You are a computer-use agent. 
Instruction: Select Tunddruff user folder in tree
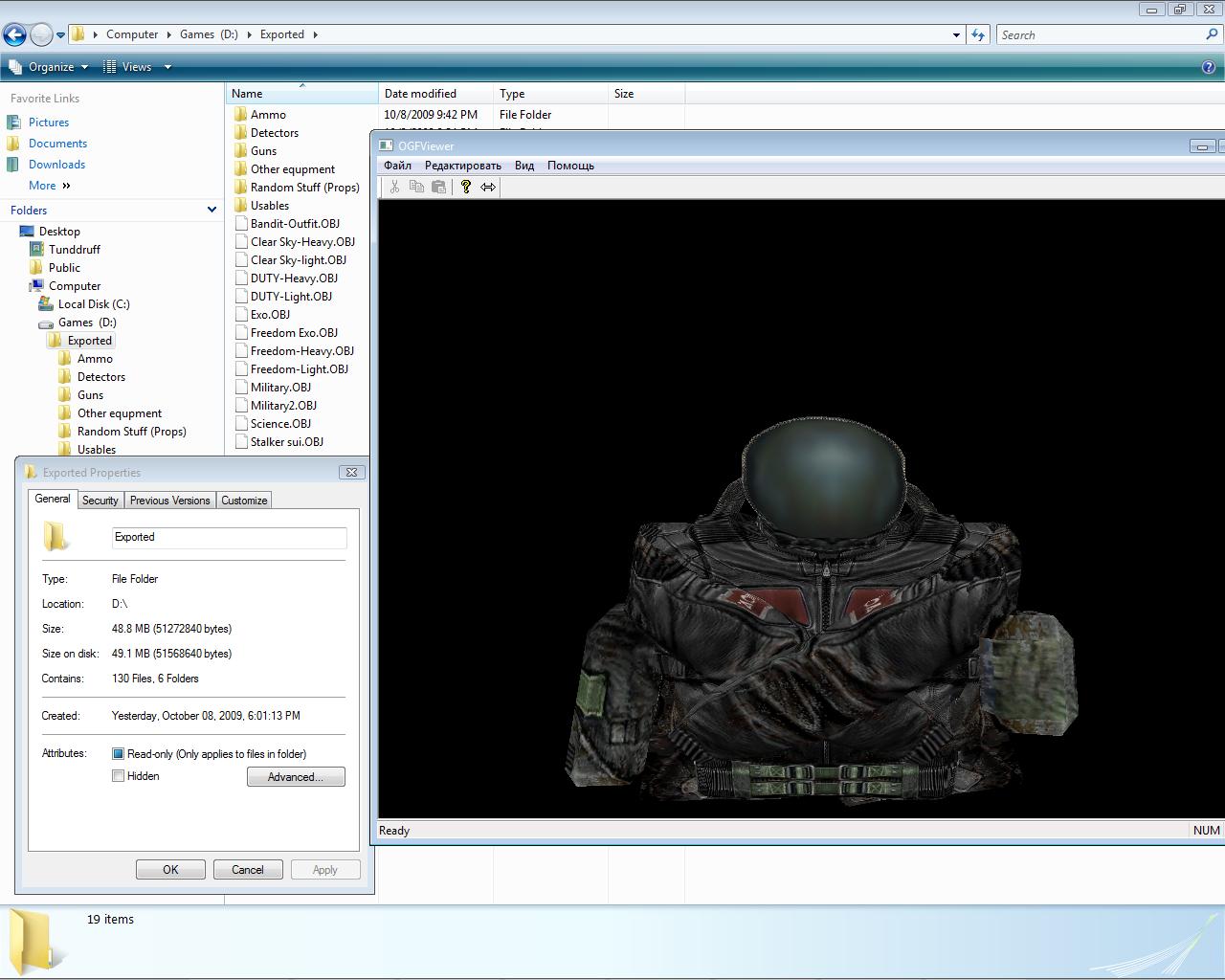tap(75, 250)
